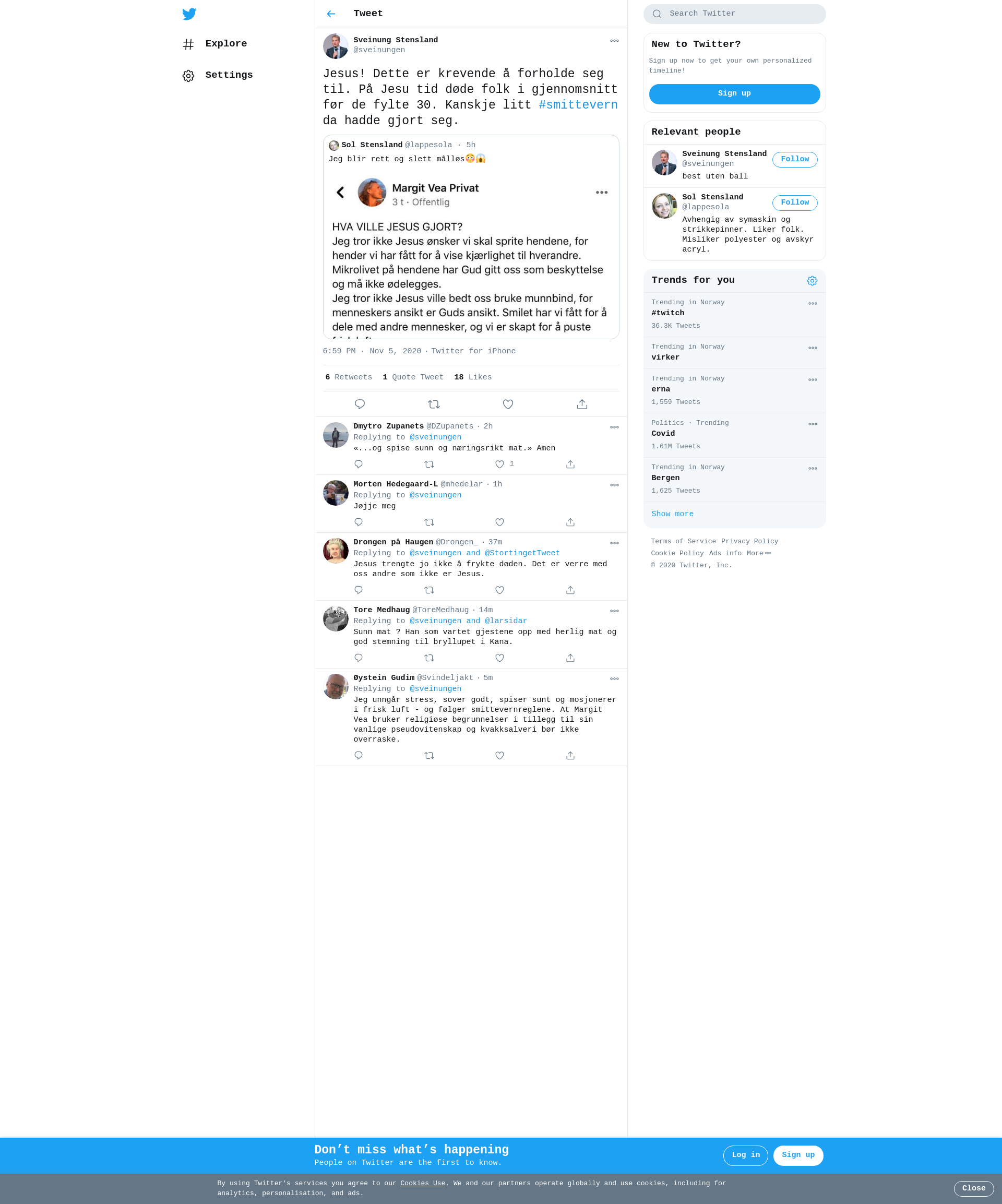
Task: Retweet Øystein Gudim's reply
Action: click(x=429, y=756)
